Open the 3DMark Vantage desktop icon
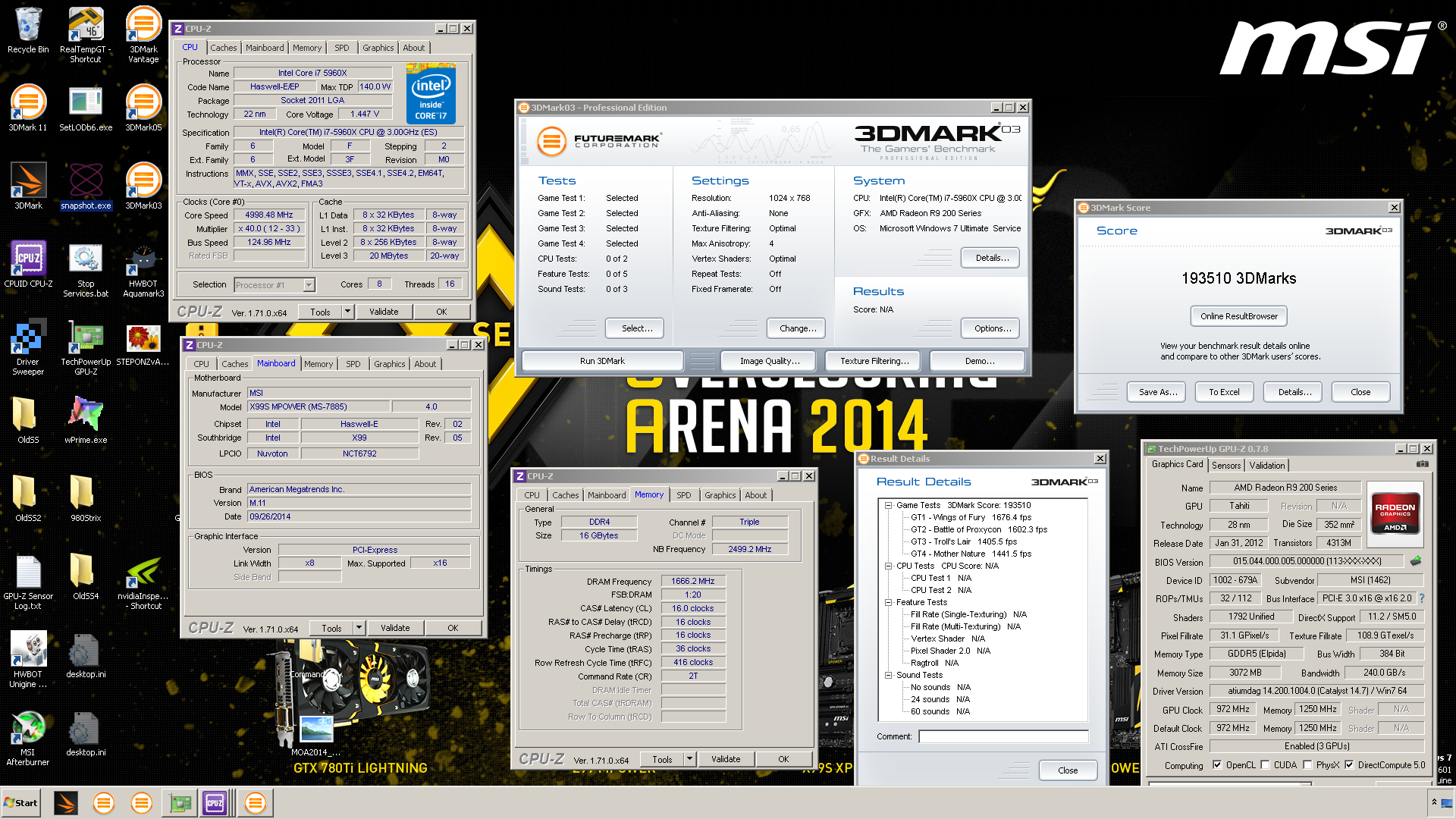The width and height of the screenshot is (1456, 819). coord(143,35)
